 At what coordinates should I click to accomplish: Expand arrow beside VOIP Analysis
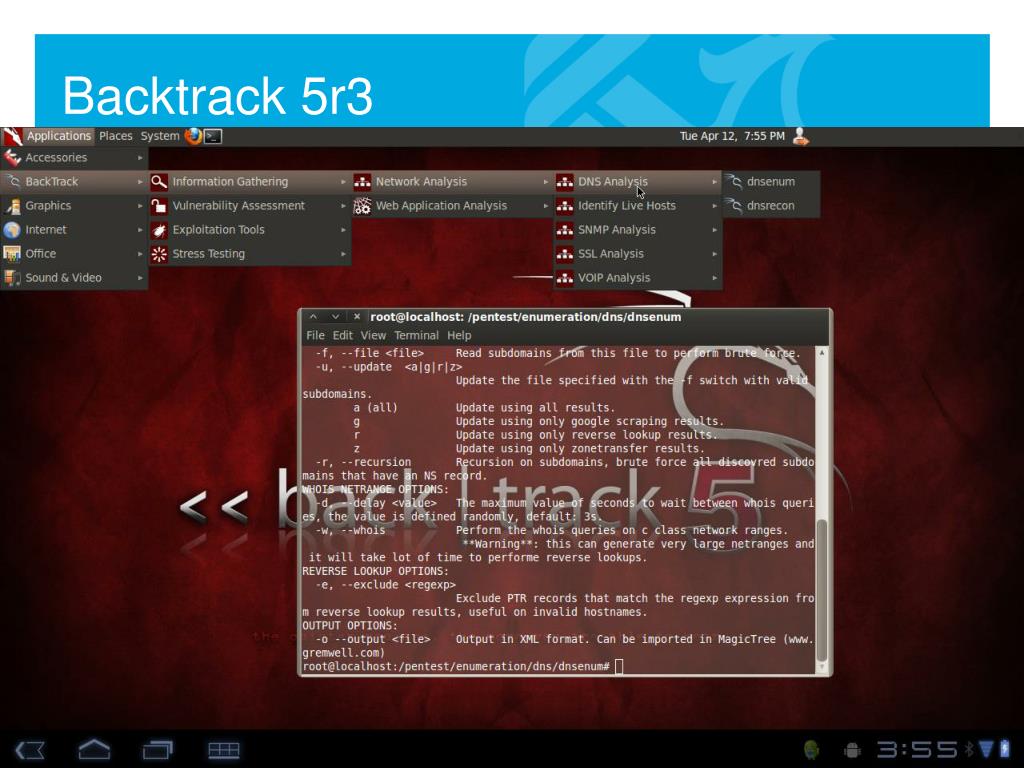pyautogui.click(x=714, y=278)
